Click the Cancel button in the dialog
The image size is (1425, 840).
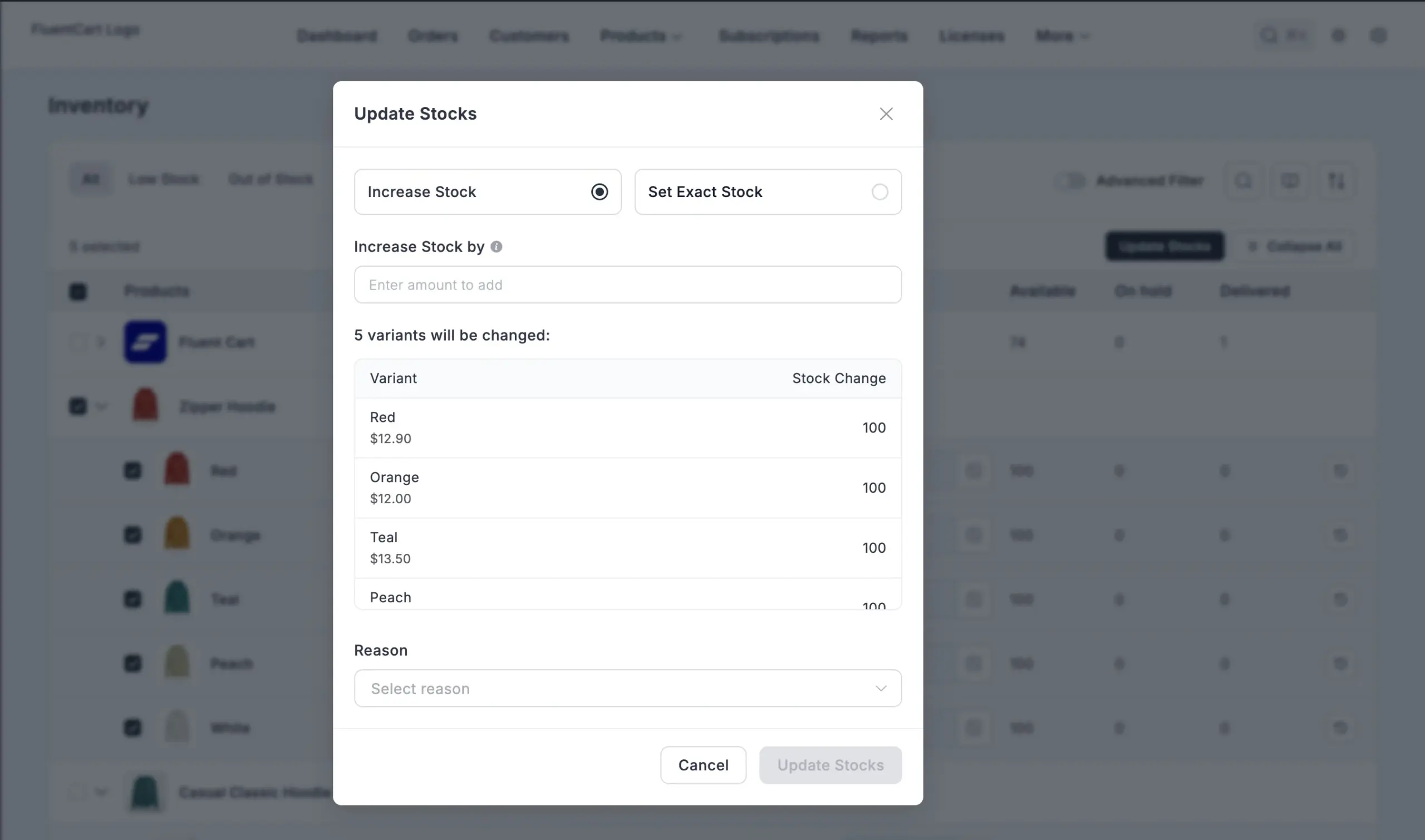(703, 765)
